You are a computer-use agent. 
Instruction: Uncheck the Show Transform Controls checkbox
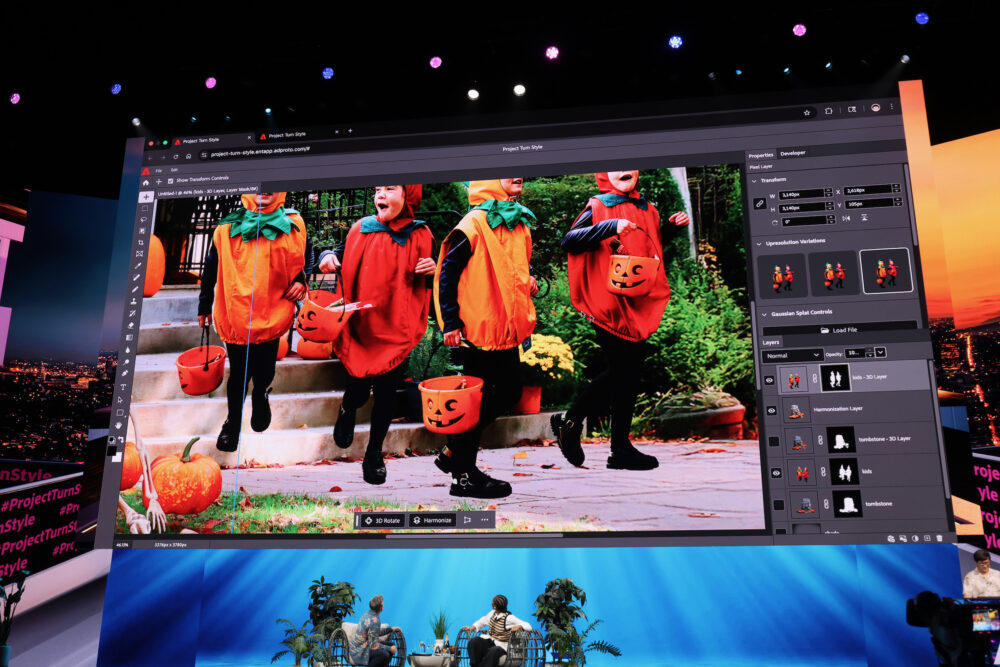pyautogui.click(x=169, y=180)
